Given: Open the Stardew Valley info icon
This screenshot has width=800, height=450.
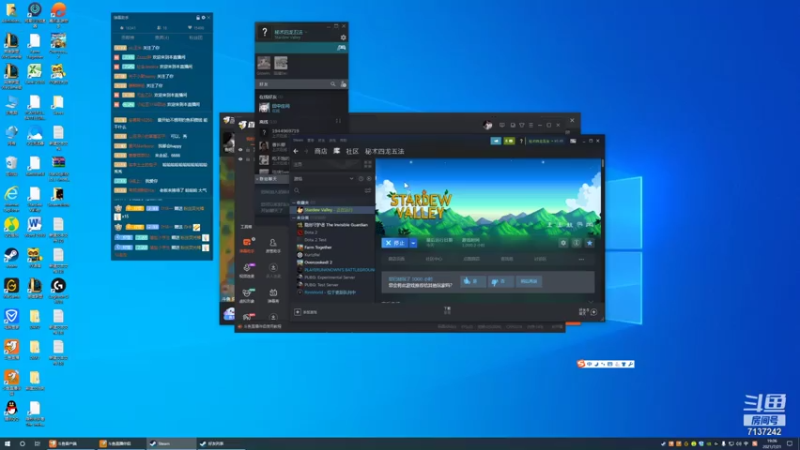Looking at the screenshot, I should click(x=577, y=243).
